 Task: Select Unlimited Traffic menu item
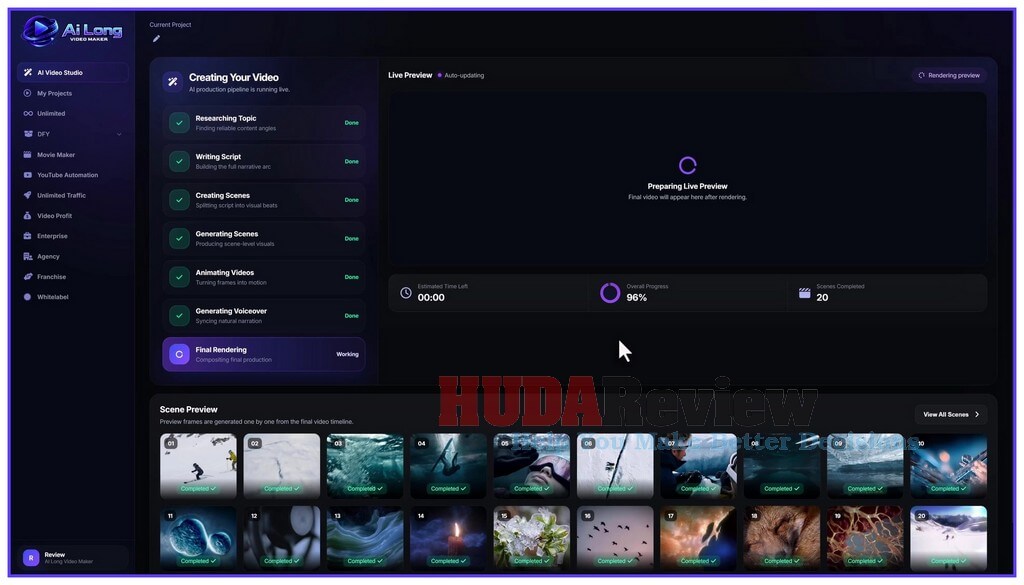(x=72, y=195)
